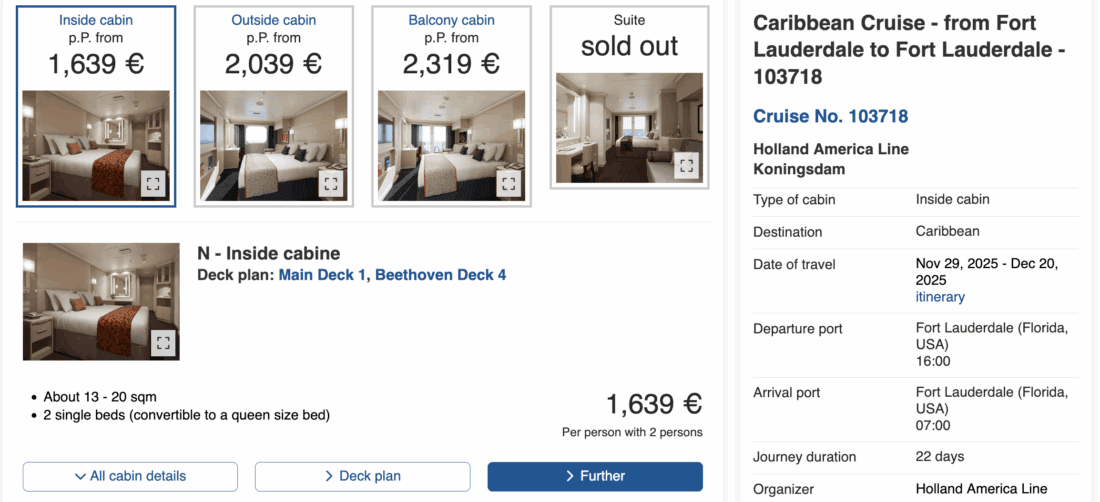Expand All cabin details
Viewport: 1100px width, 502px height.
[130, 476]
